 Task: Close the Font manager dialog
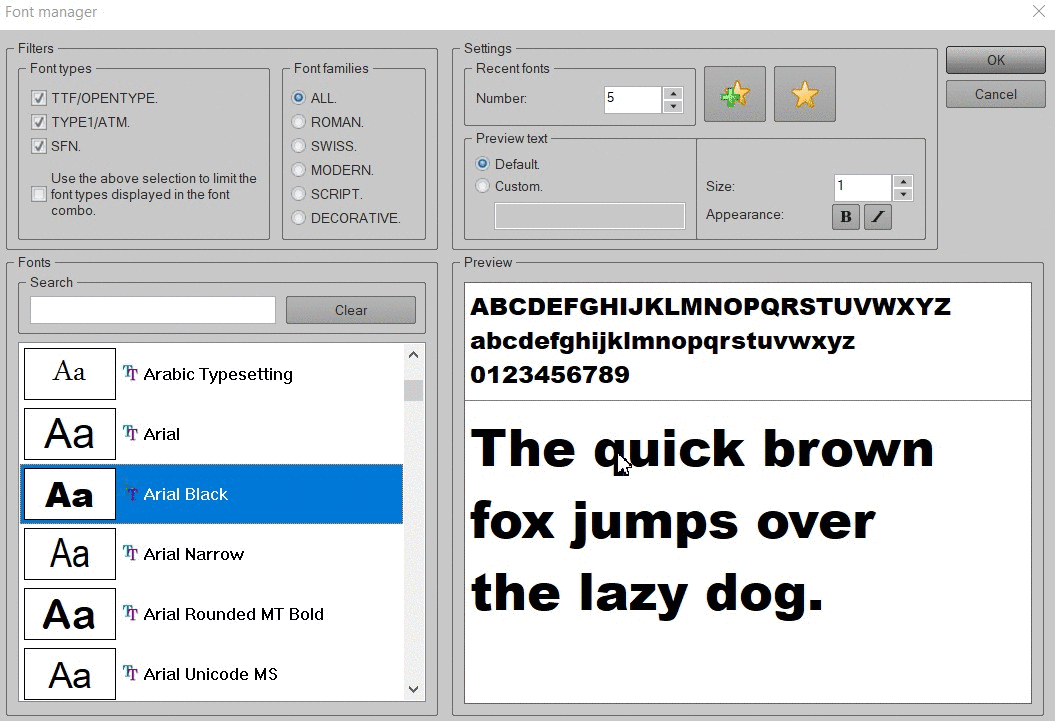(1038, 11)
